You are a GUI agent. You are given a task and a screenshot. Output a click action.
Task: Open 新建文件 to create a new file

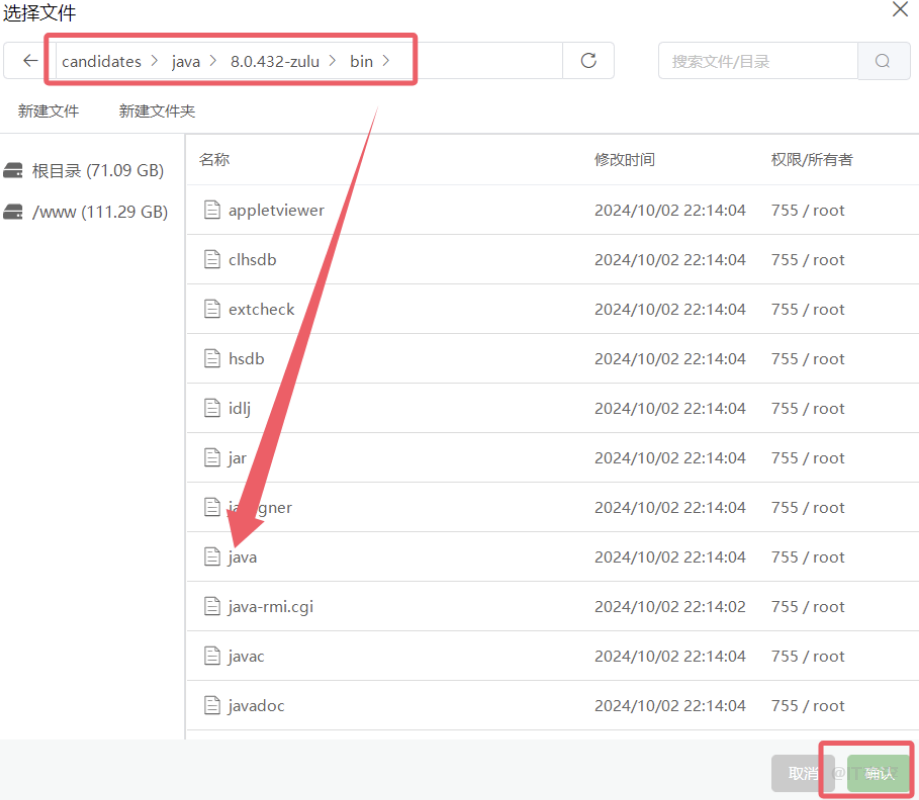48,111
